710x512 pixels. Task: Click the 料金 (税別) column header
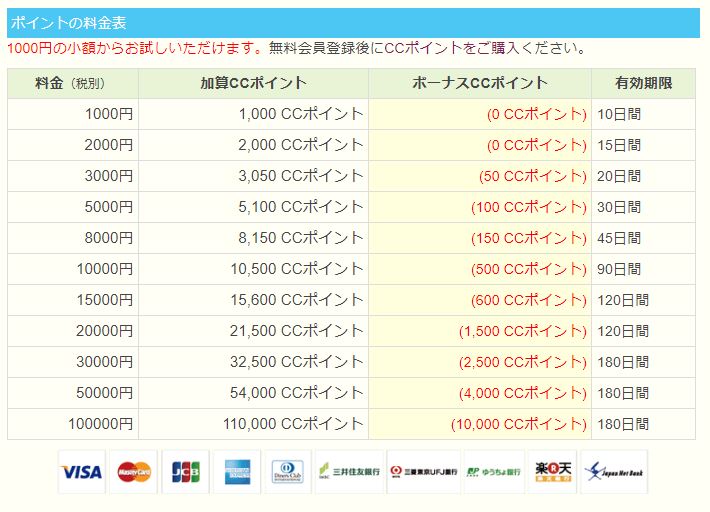tap(72, 84)
